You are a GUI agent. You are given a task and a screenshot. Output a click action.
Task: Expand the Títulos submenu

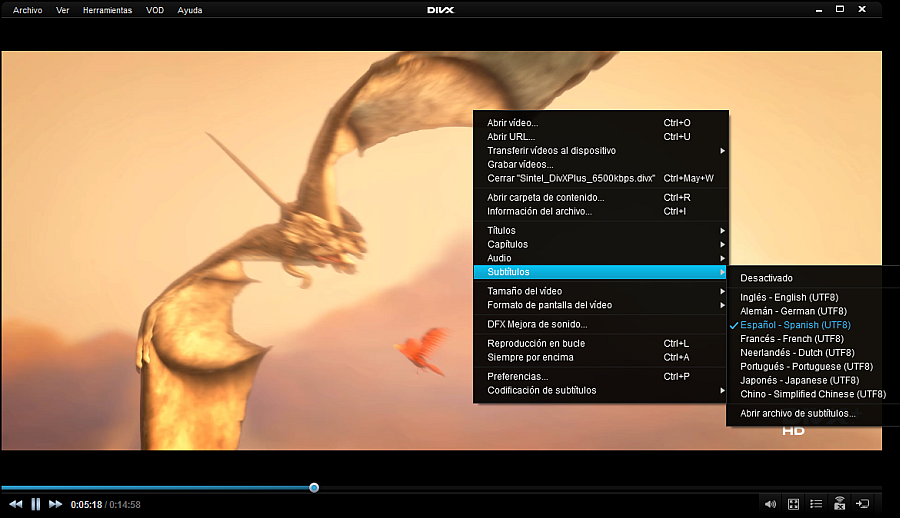600,230
